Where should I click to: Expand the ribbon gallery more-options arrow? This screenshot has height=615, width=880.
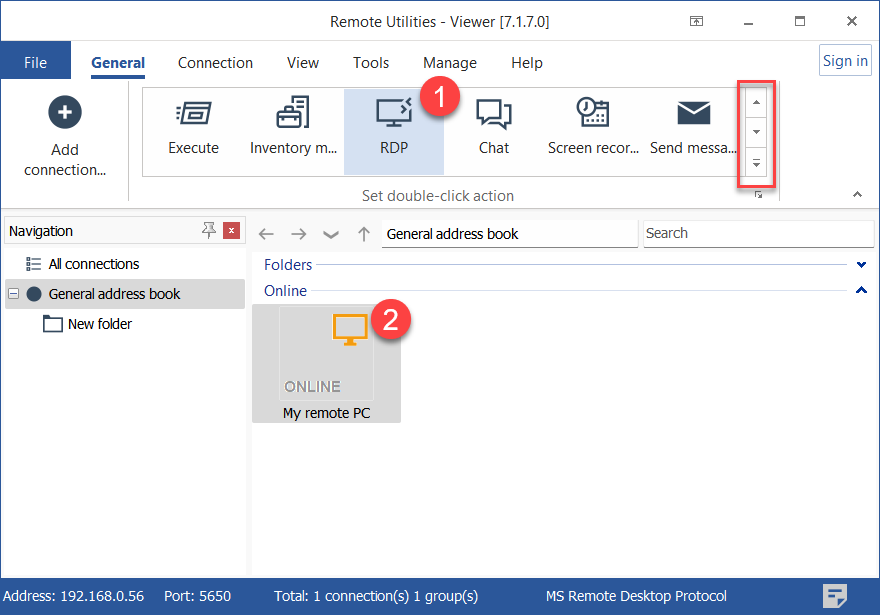(x=757, y=163)
